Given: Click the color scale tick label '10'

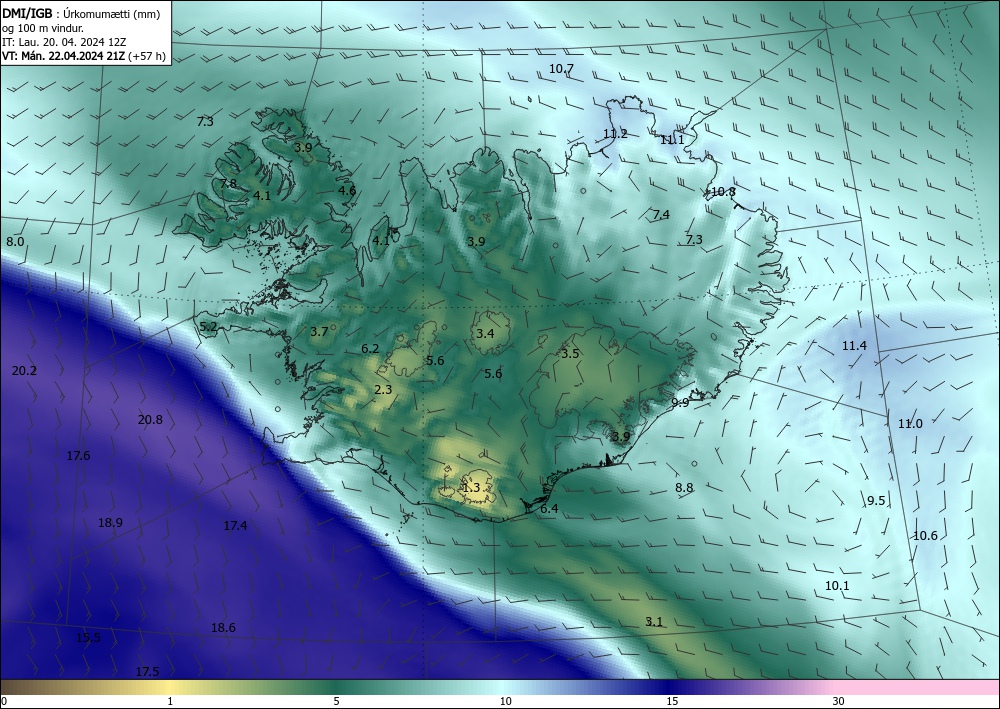Looking at the screenshot, I should pyautogui.click(x=505, y=701).
